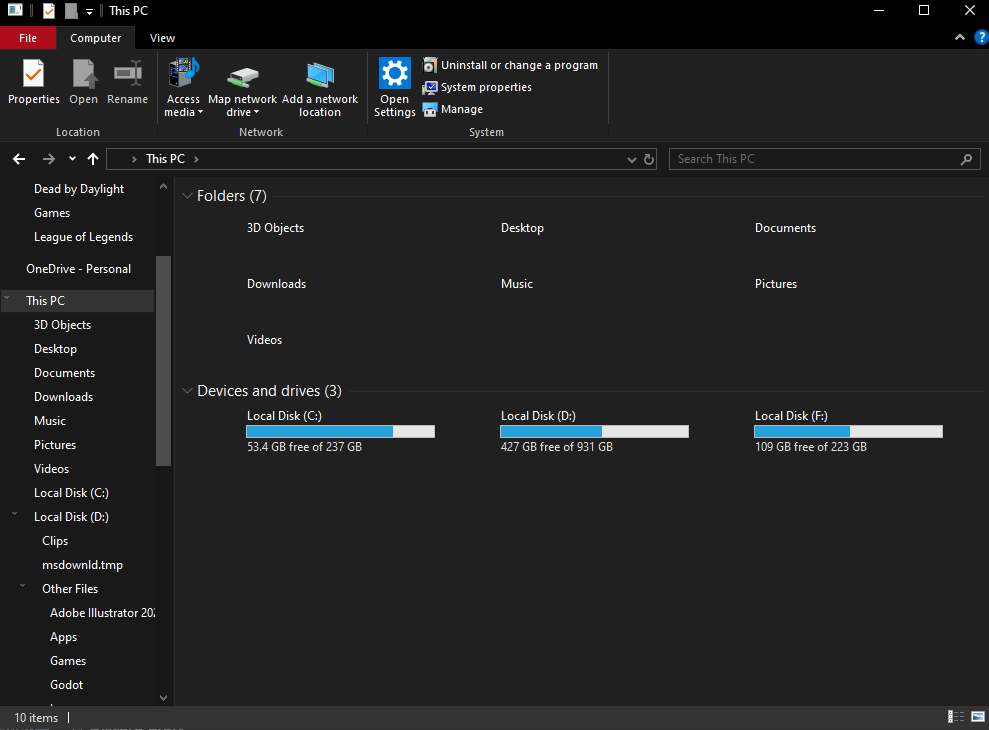Image resolution: width=989 pixels, height=730 pixels.
Task: Click inside the Search This PC field
Action: (824, 159)
